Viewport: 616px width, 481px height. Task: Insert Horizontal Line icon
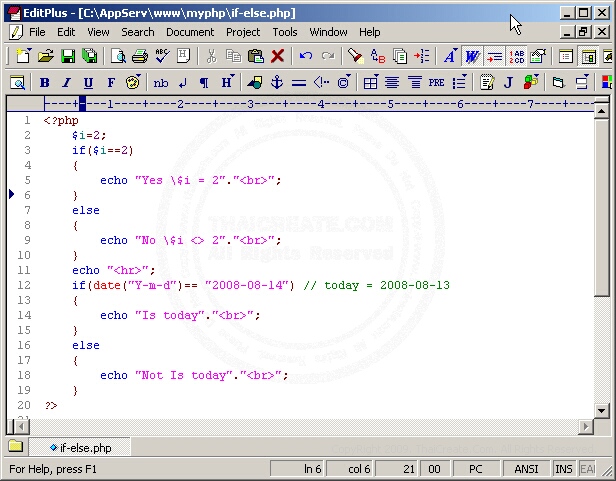tap(299, 83)
